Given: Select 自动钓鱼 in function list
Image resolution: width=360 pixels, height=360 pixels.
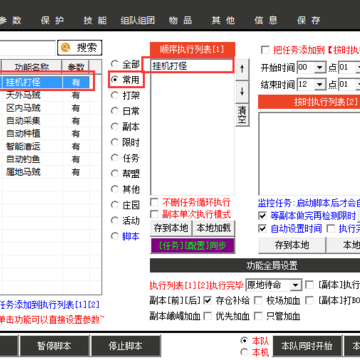Looking at the screenshot, I should [x=23, y=159].
